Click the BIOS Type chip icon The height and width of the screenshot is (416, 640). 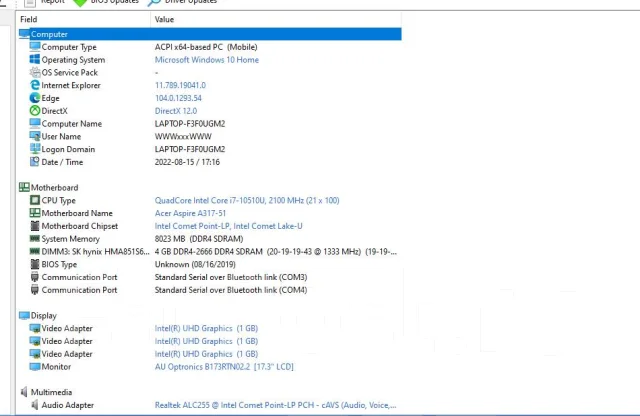(x=35, y=264)
